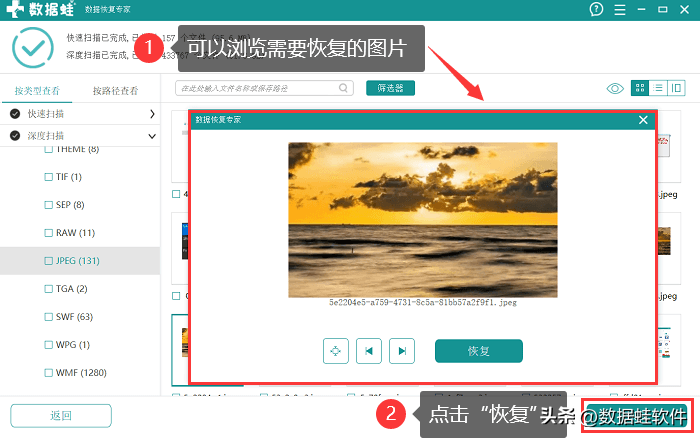Check the WPG (1) checkbox
This screenshot has width=700, height=438.
[49, 345]
